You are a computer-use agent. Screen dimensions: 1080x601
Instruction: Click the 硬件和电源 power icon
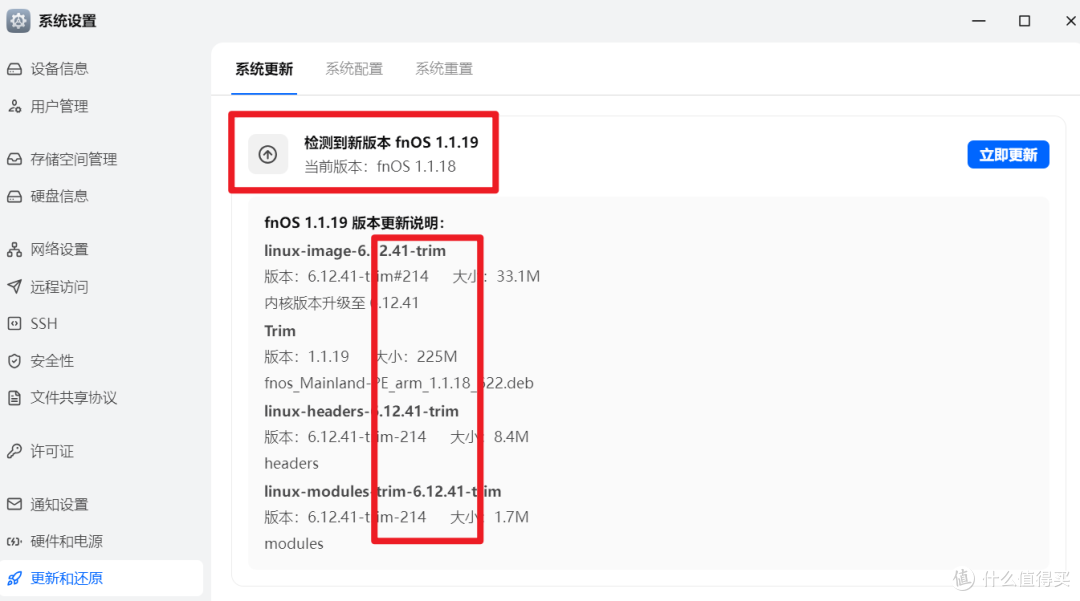click(14, 541)
